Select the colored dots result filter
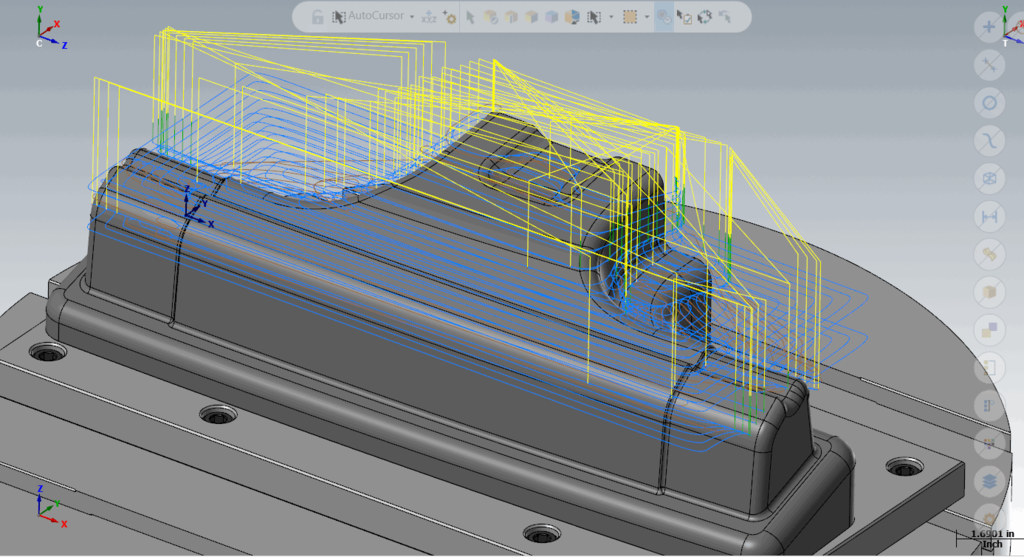 (989, 443)
